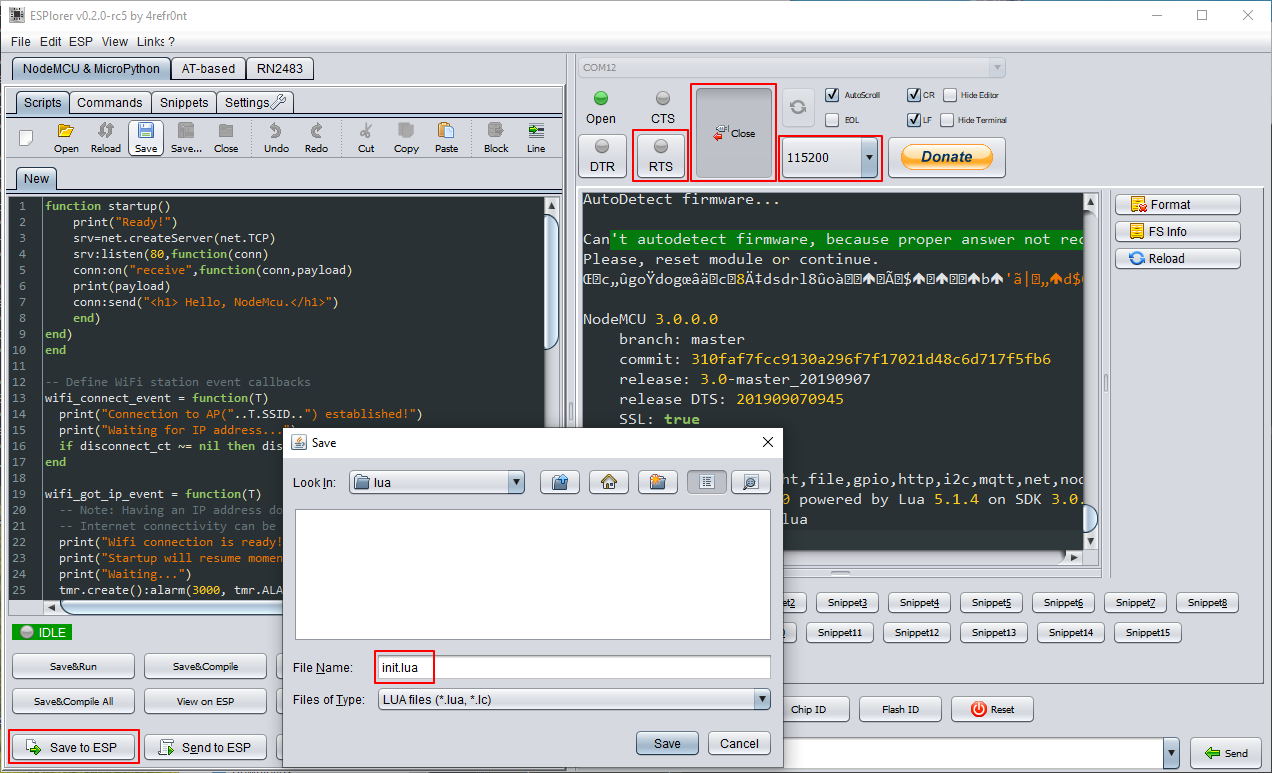Toggle the RTS line
1272x773 pixels.
tap(661, 157)
